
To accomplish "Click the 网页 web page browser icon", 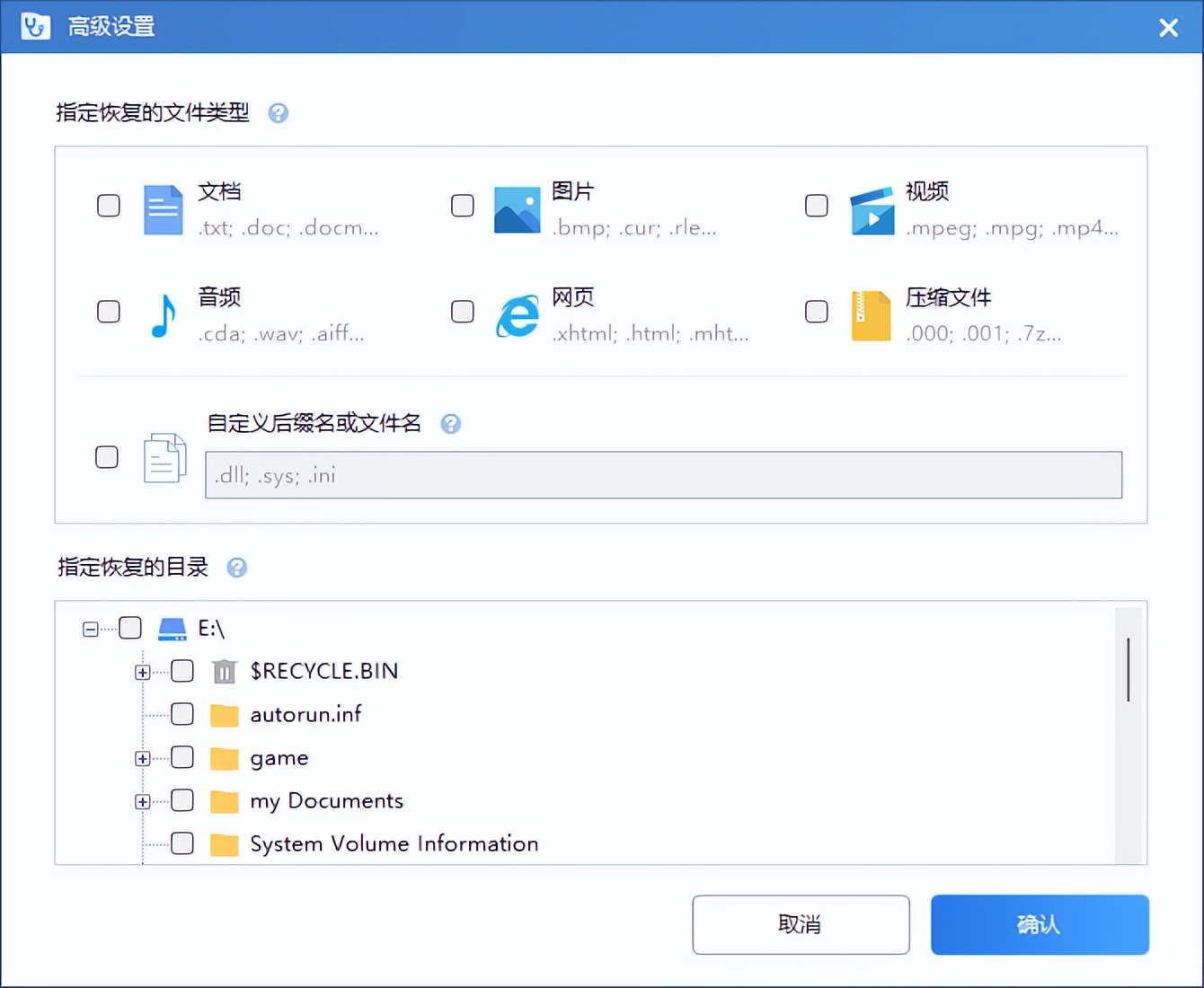I will tap(517, 314).
